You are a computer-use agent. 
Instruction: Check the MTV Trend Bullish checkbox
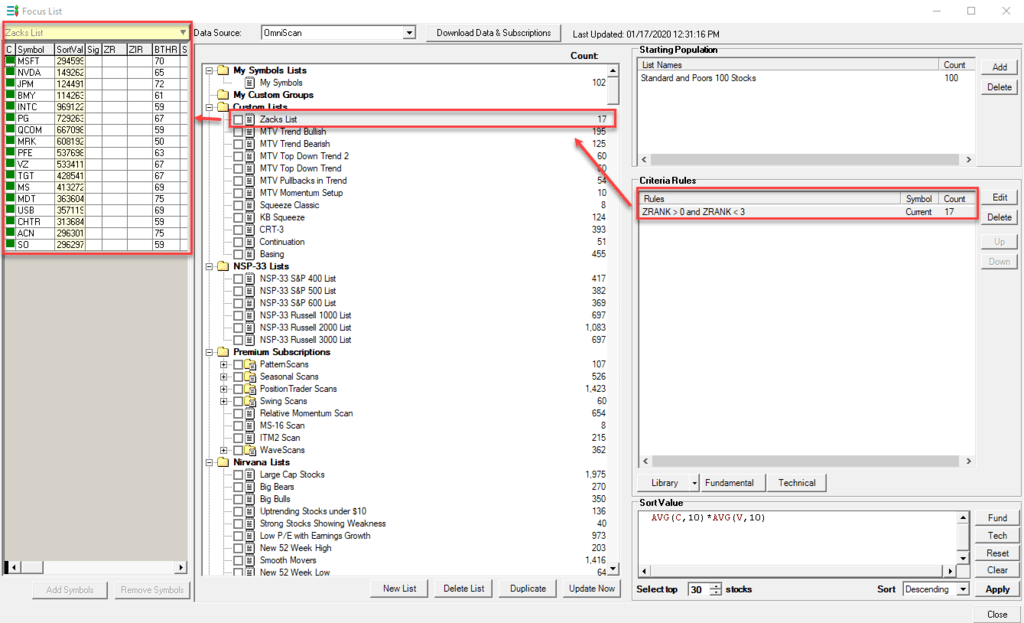click(238, 132)
